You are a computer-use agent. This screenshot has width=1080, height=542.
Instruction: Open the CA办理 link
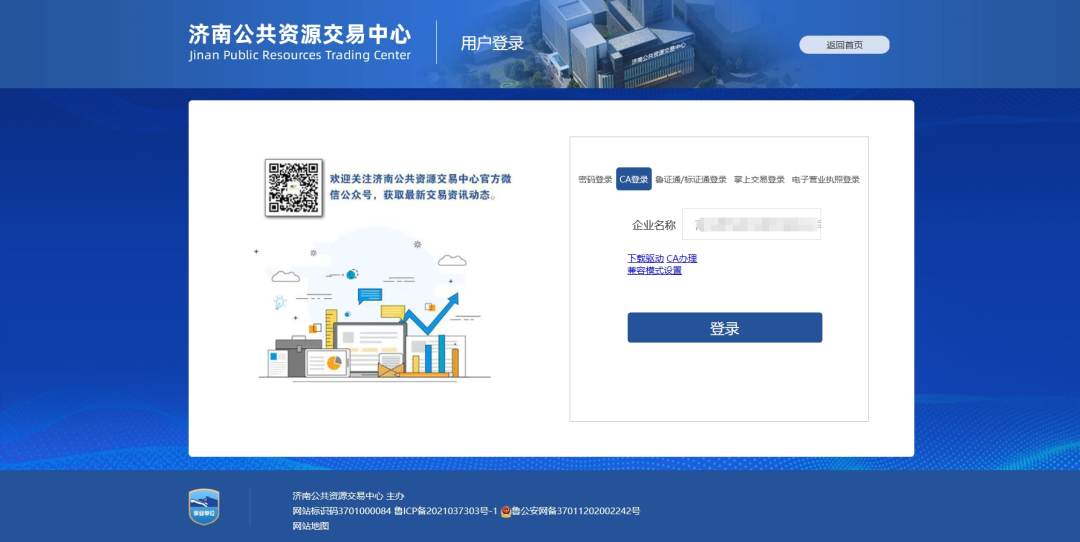pos(682,258)
